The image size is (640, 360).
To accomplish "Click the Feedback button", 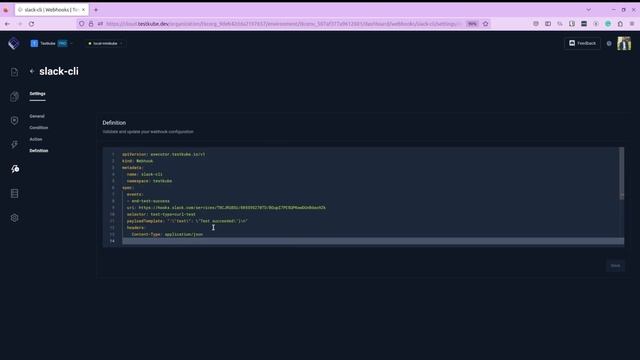I will (582, 43).
